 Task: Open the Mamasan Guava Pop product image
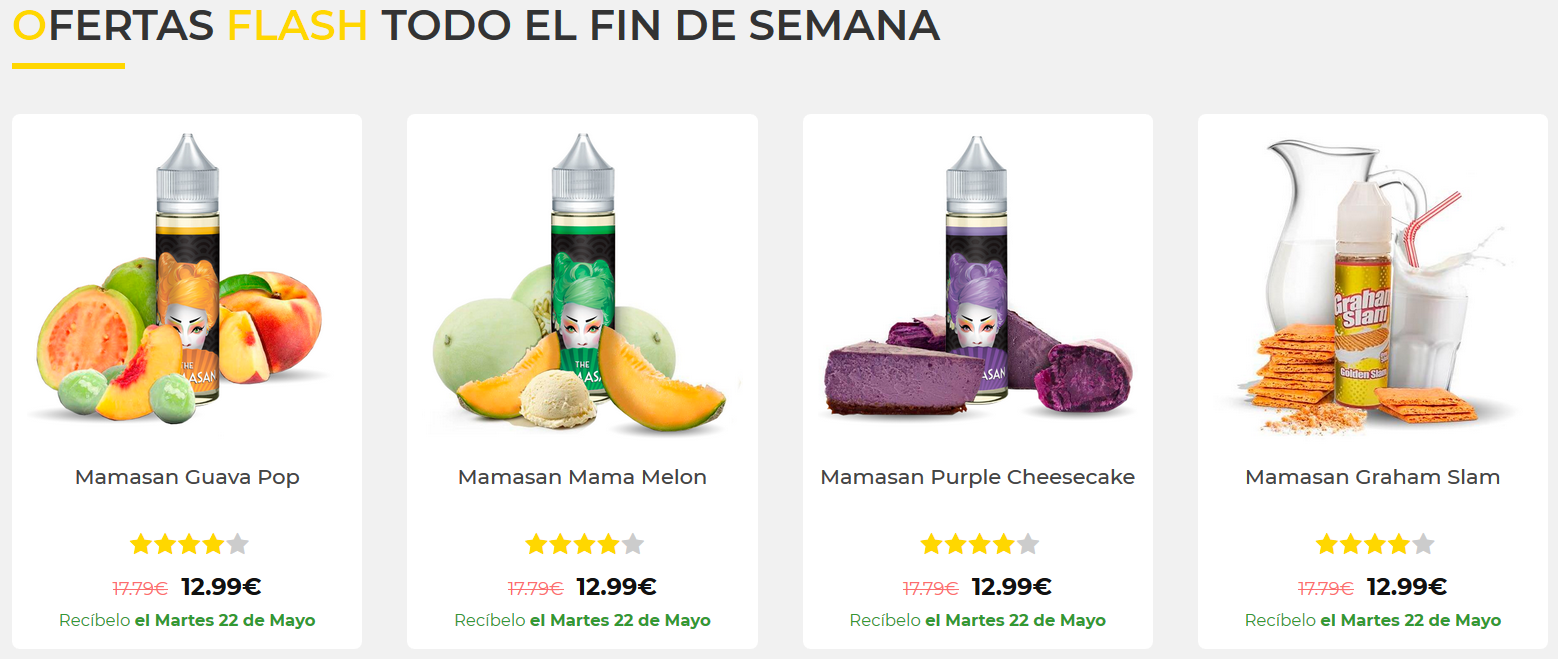187,282
